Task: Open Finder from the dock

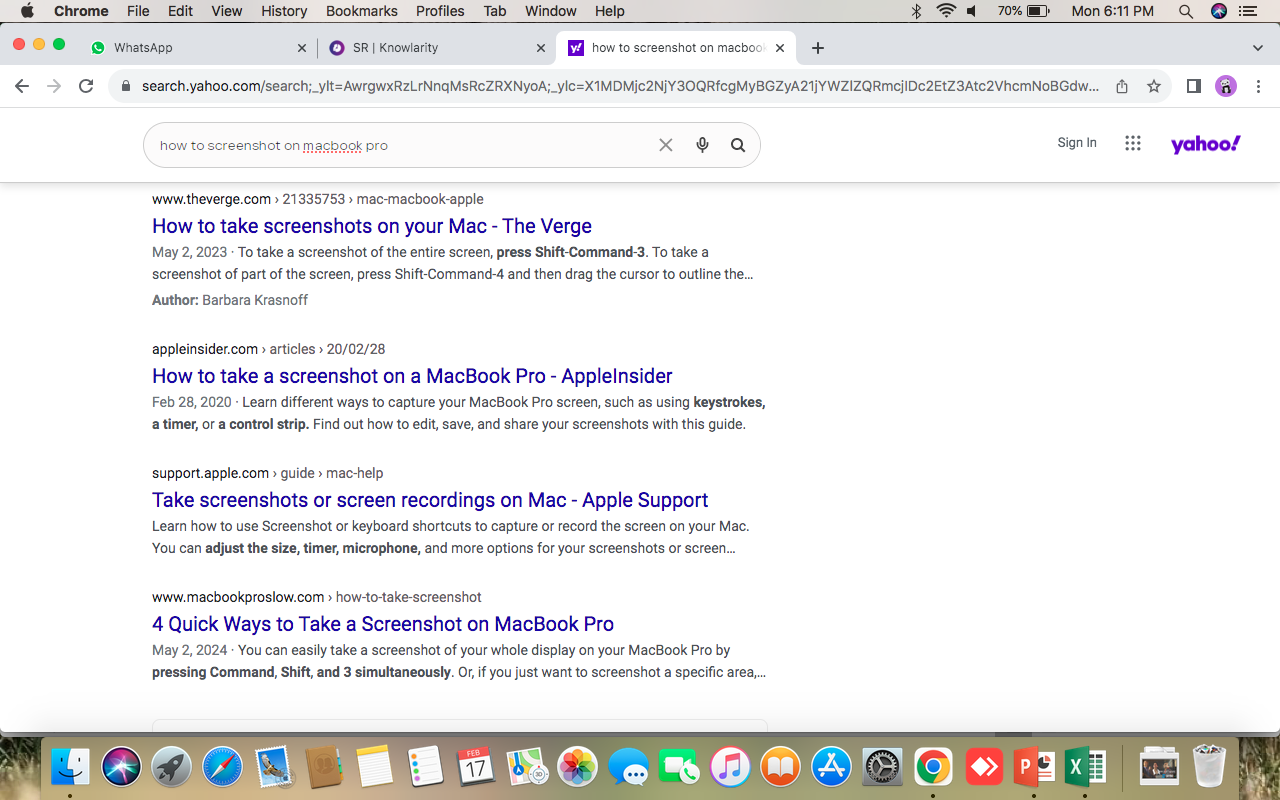Action: coord(70,767)
